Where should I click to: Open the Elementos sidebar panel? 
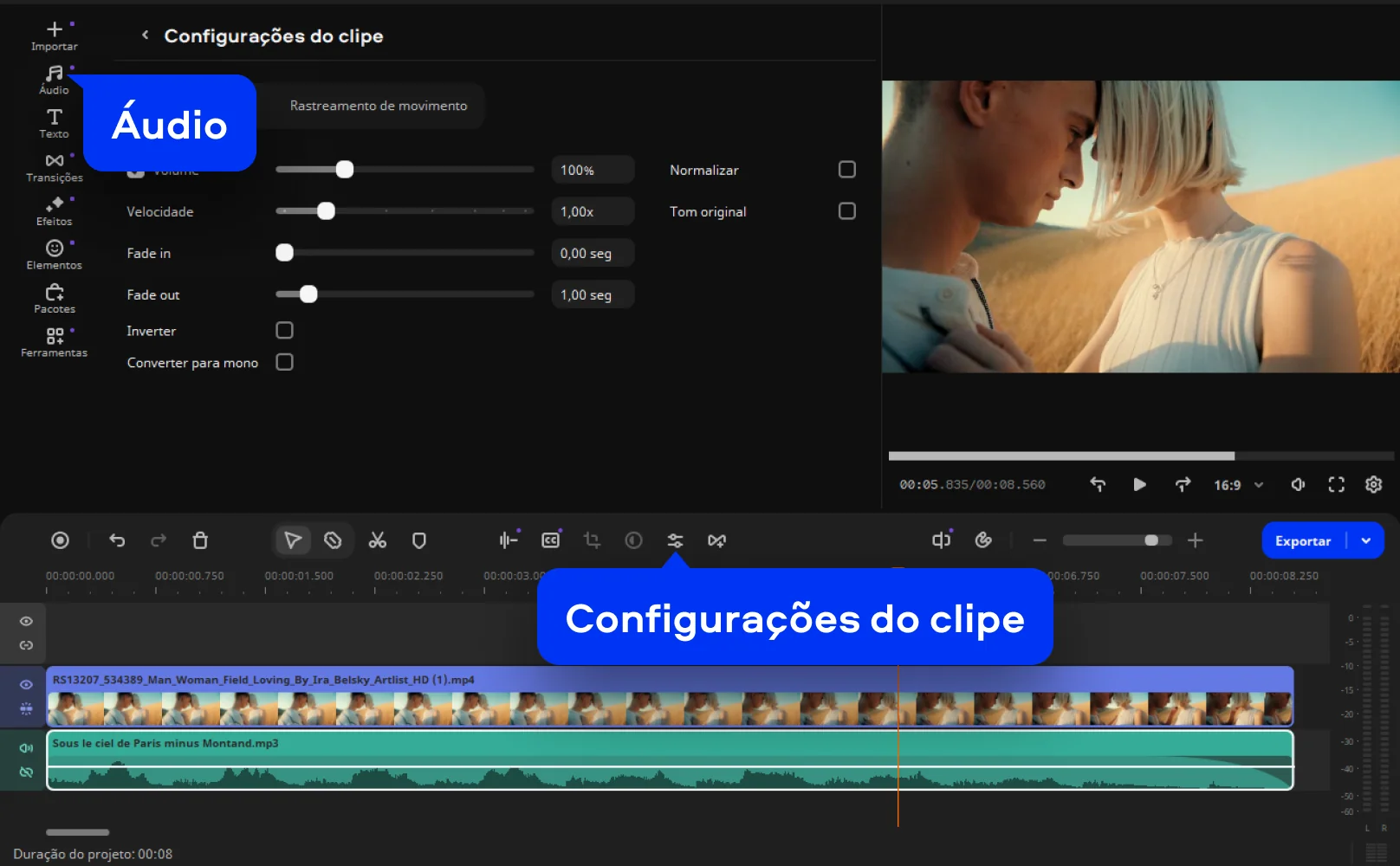click(54, 255)
